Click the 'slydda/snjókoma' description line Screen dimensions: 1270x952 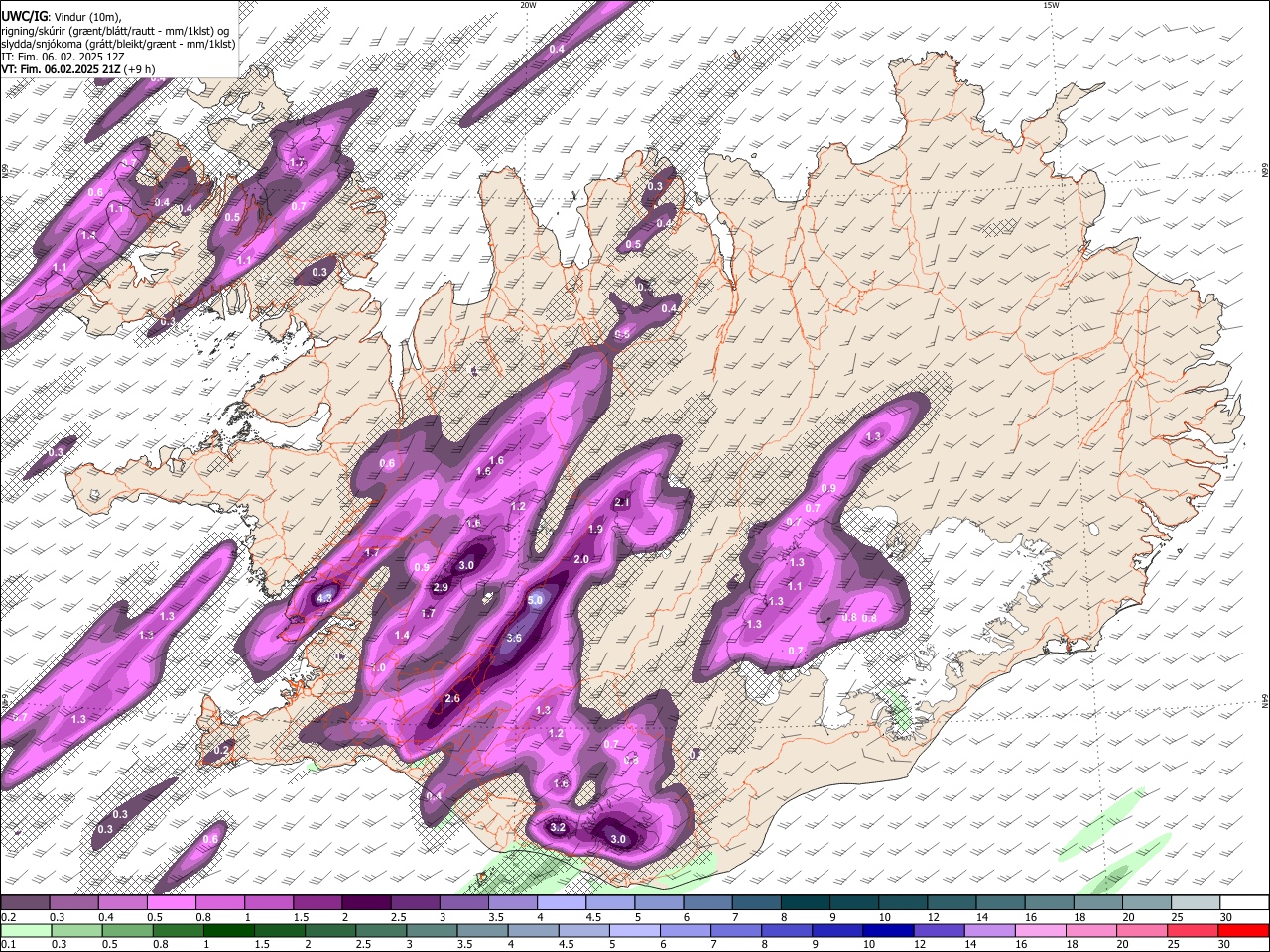pos(118,44)
